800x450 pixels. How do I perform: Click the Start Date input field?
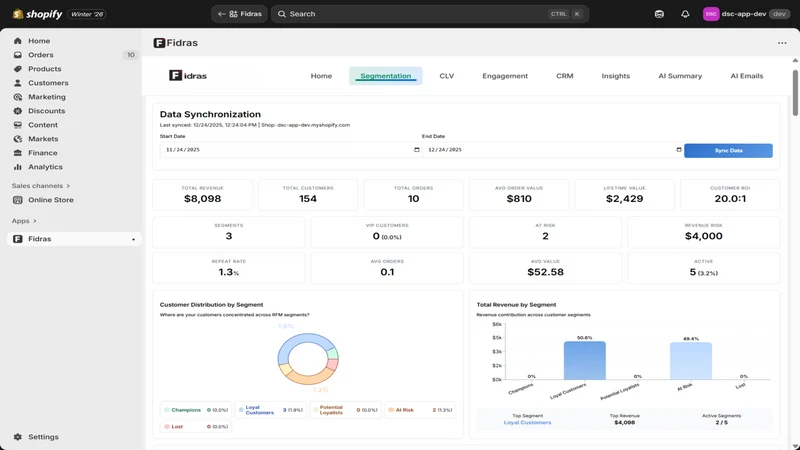click(x=291, y=149)
